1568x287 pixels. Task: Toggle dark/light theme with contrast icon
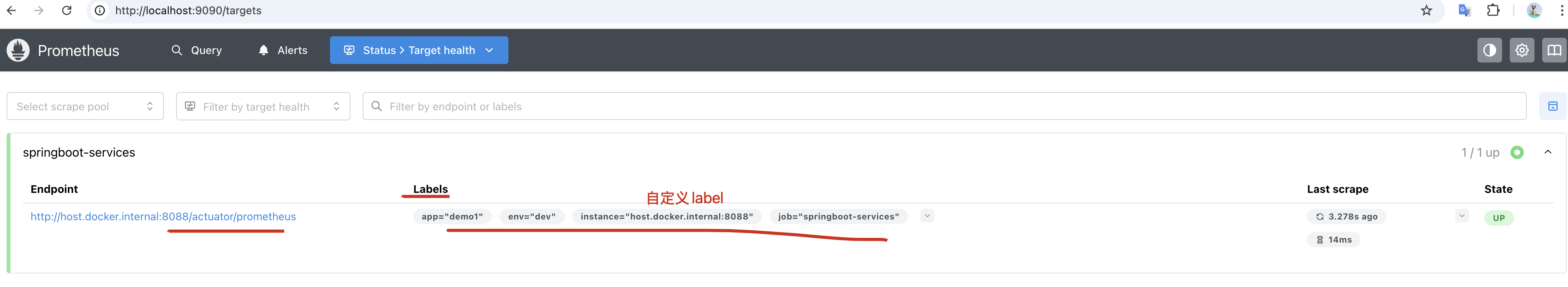[x=1489, y=51]
